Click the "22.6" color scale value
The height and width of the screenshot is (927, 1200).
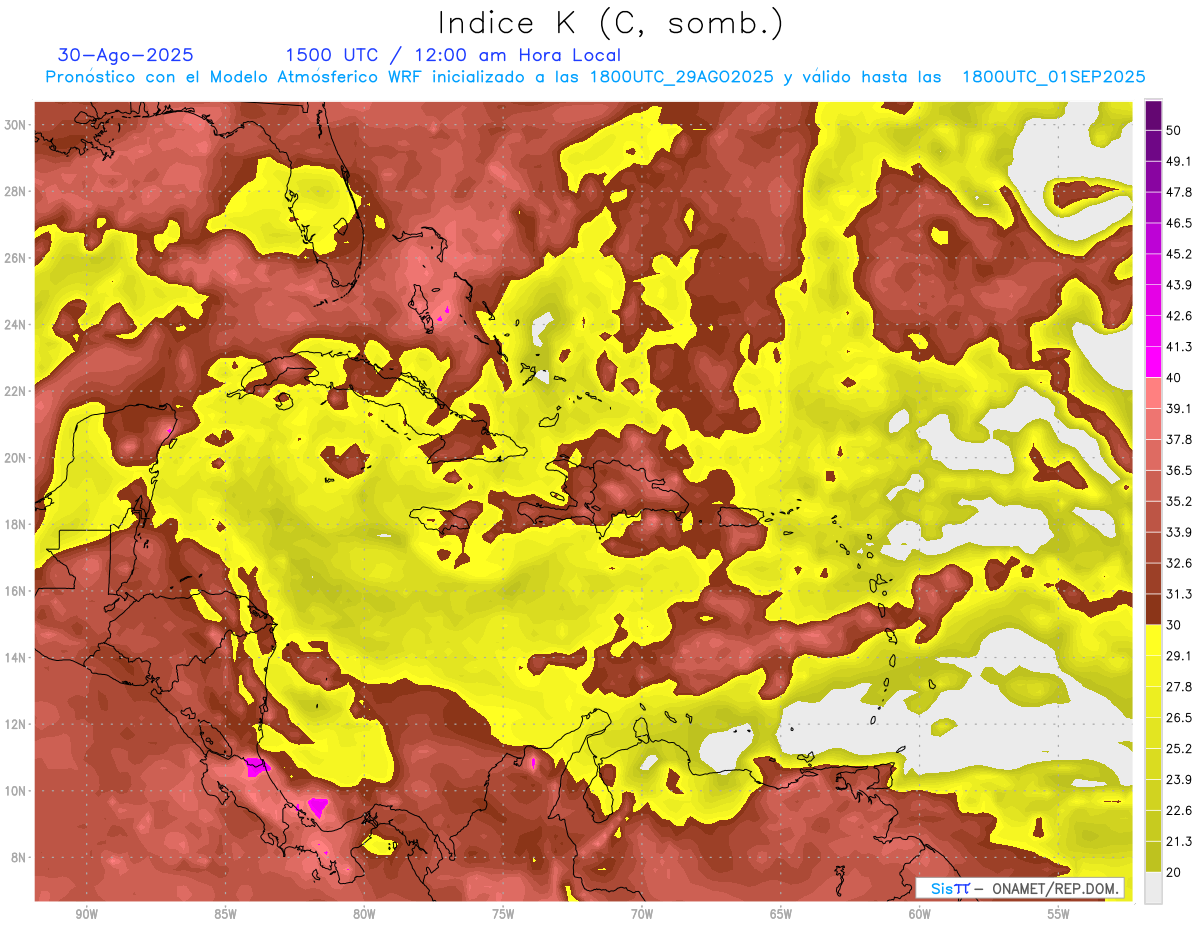point(1179,811)
